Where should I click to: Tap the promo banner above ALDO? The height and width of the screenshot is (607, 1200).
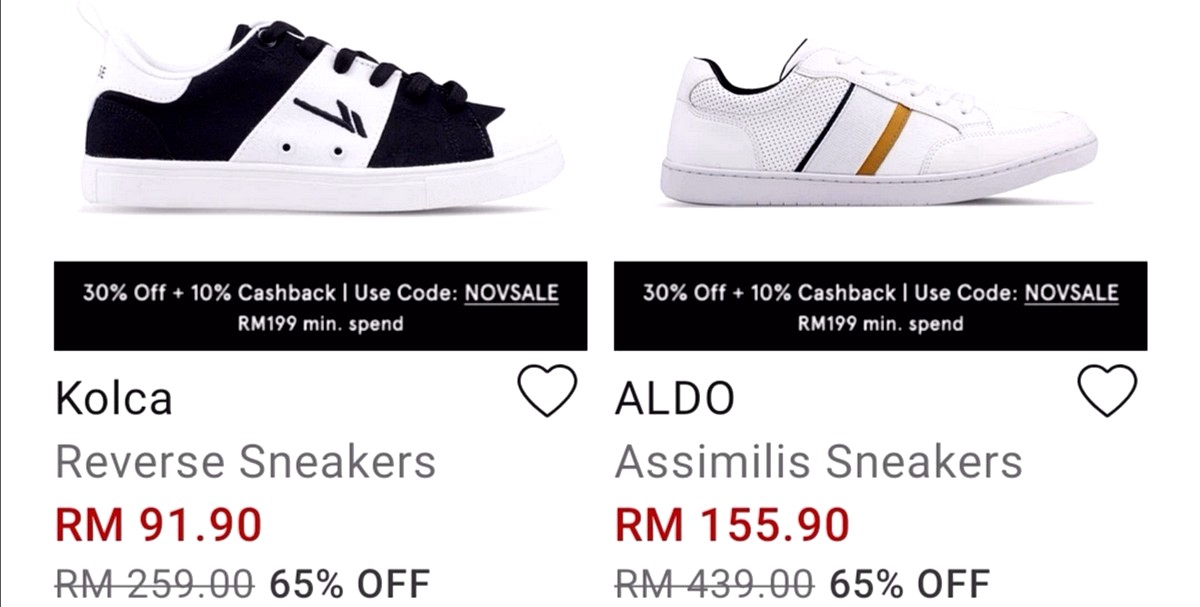880,306
